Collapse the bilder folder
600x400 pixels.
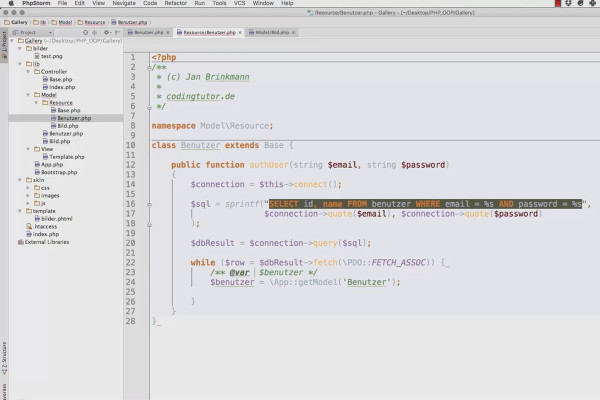20,48
